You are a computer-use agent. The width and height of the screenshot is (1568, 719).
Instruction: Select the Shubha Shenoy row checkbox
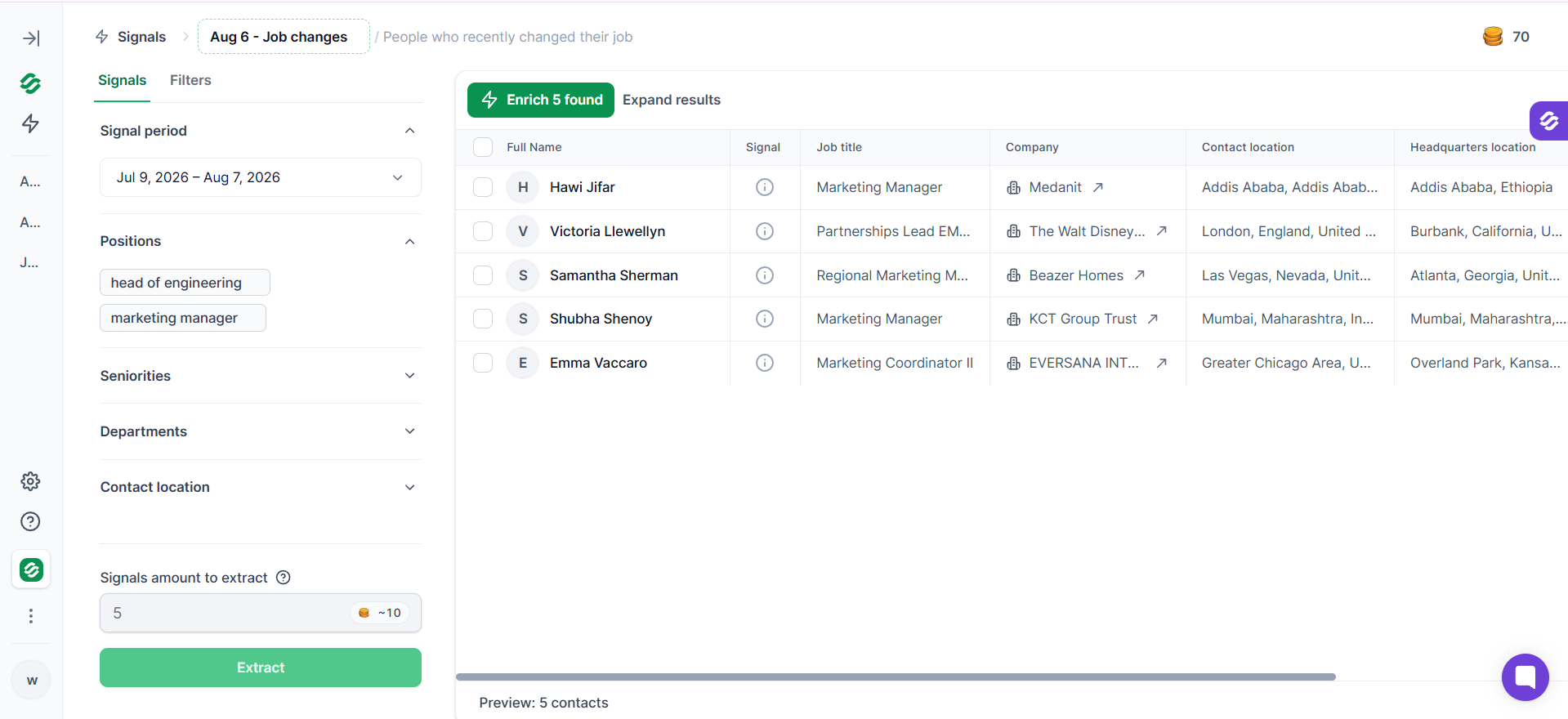coord(483,319)
